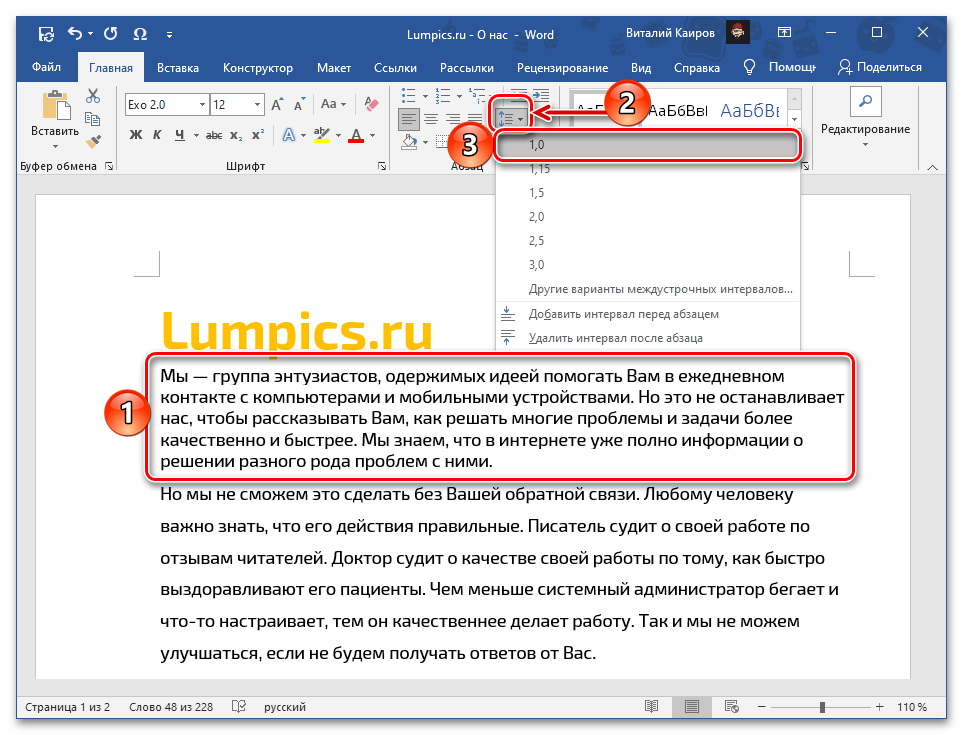
Task: Toggle strikethrough abc formatting
Action: (x=214, y=135)
